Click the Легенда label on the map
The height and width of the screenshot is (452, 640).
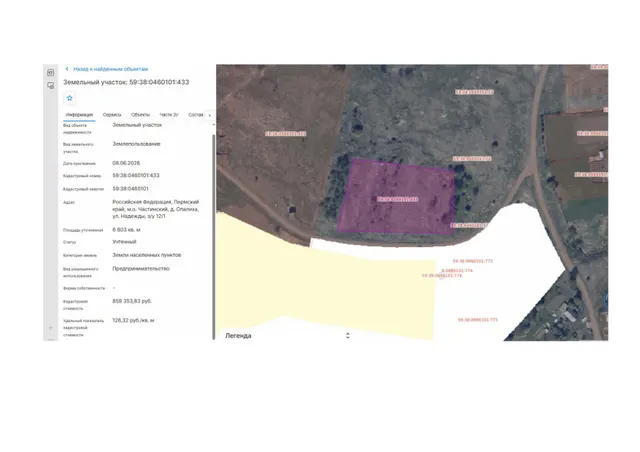click(238, 336)
